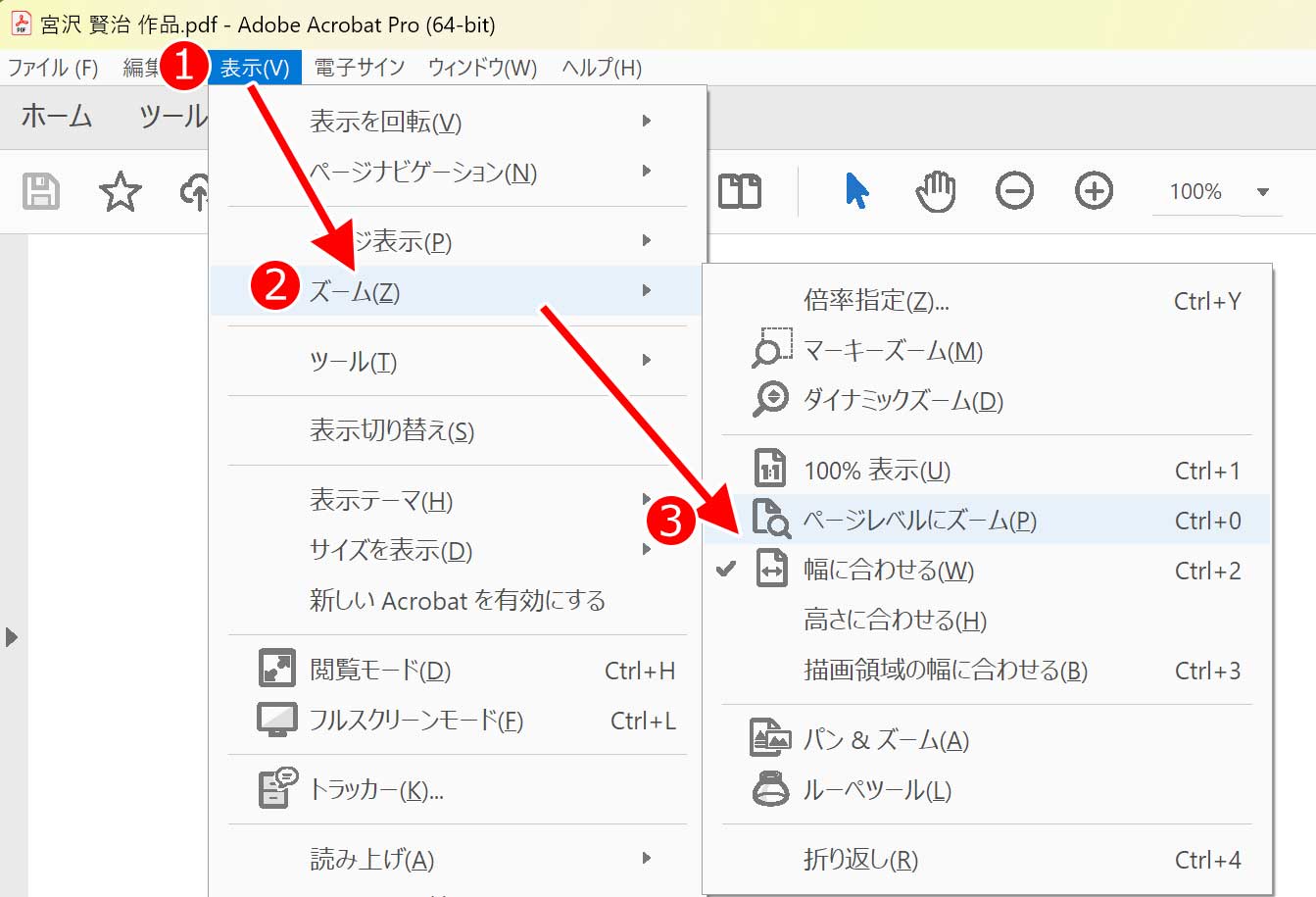Select 折り返し menu item
The height and width of the screenshot is (897, 1316).
[x=987, y=859]
